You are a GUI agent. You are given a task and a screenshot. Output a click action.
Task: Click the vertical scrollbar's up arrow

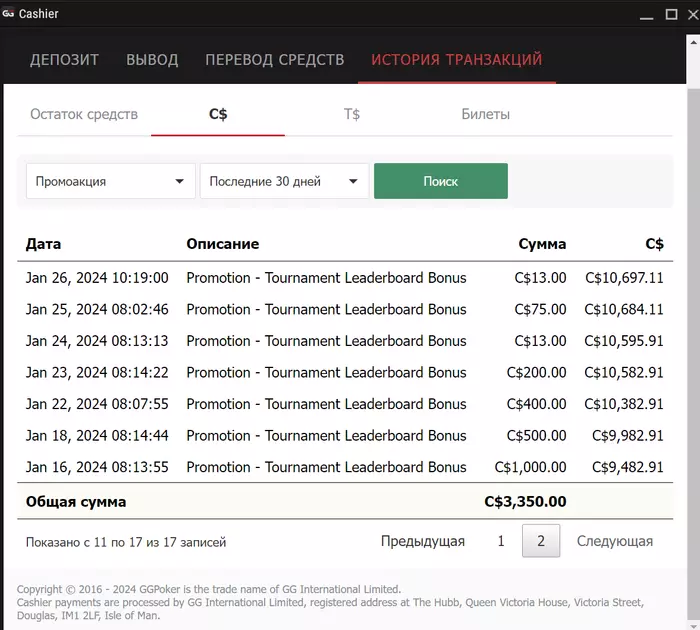693,42
